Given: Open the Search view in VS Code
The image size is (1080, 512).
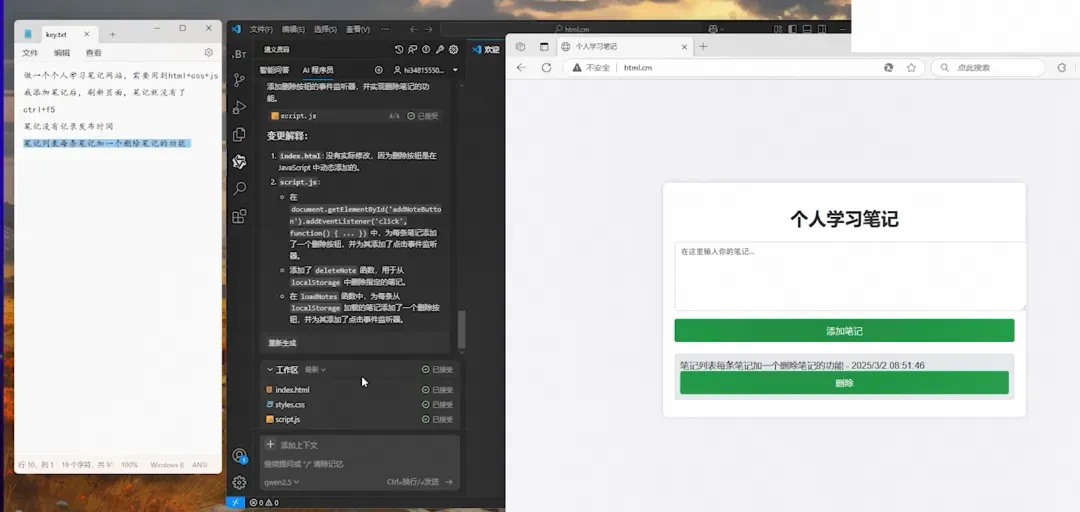Looking at the screenshot, I should click(239, 189).
